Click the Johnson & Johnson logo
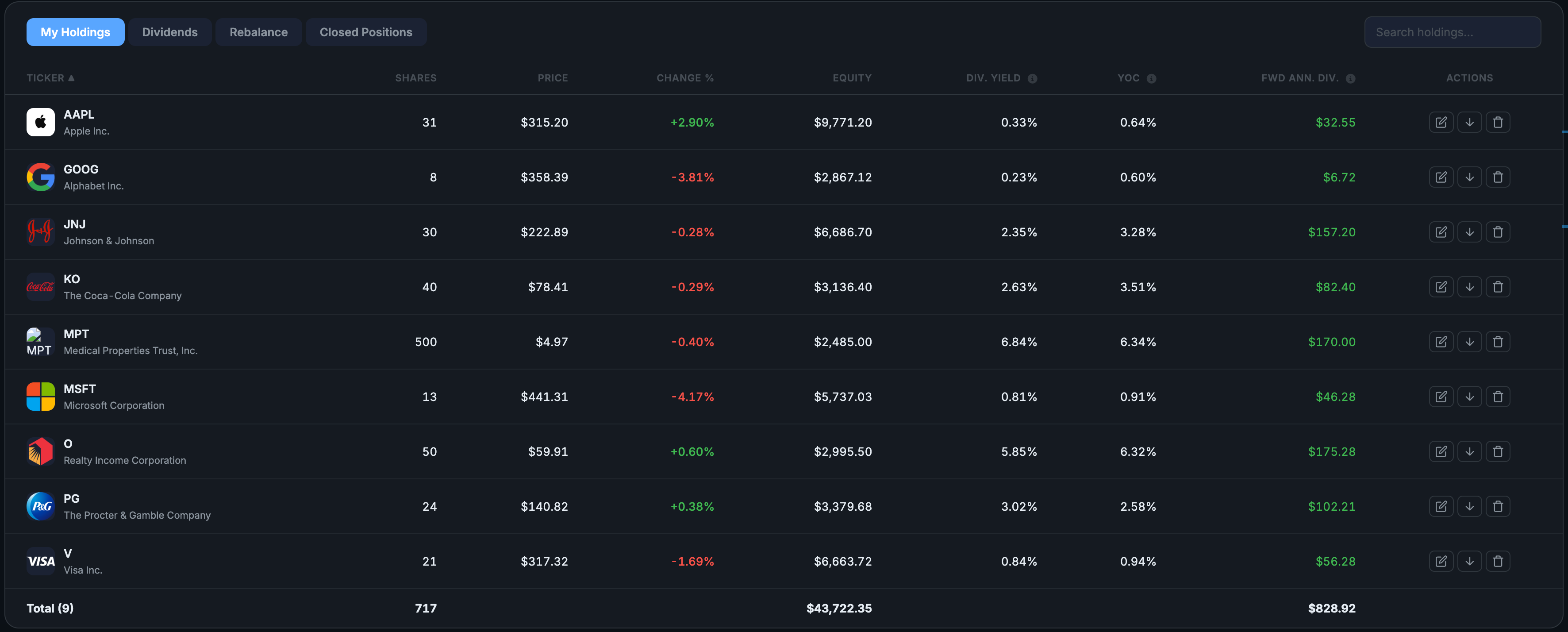Image resolution: width=1568 pixels, height=632 pixels. 41,232
